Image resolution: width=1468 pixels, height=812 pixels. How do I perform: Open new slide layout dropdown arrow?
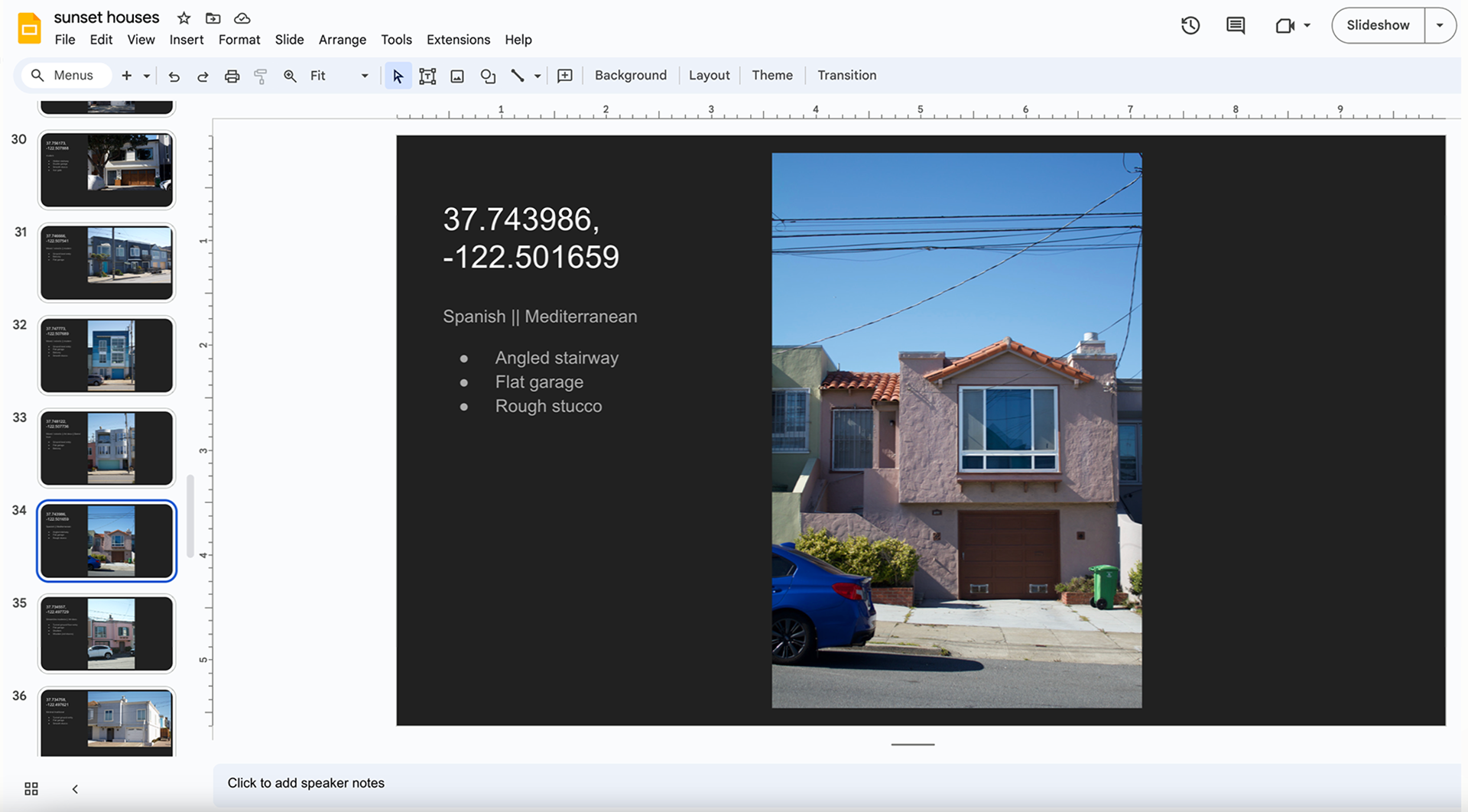point(147,76)
